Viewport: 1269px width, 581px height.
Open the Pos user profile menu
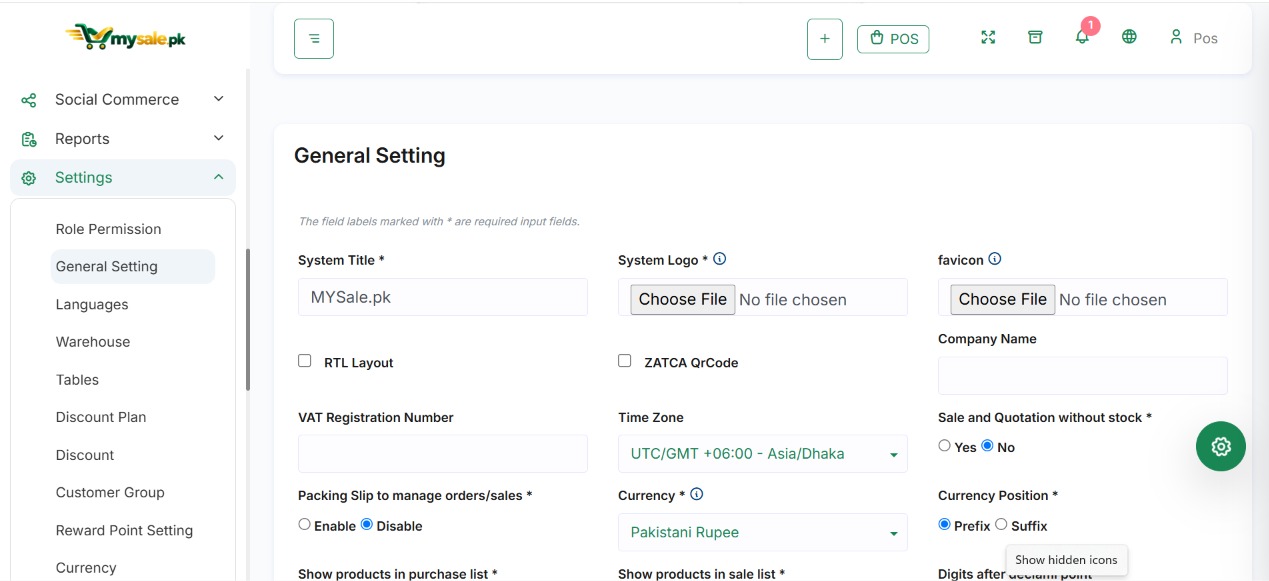point(1193,38)
